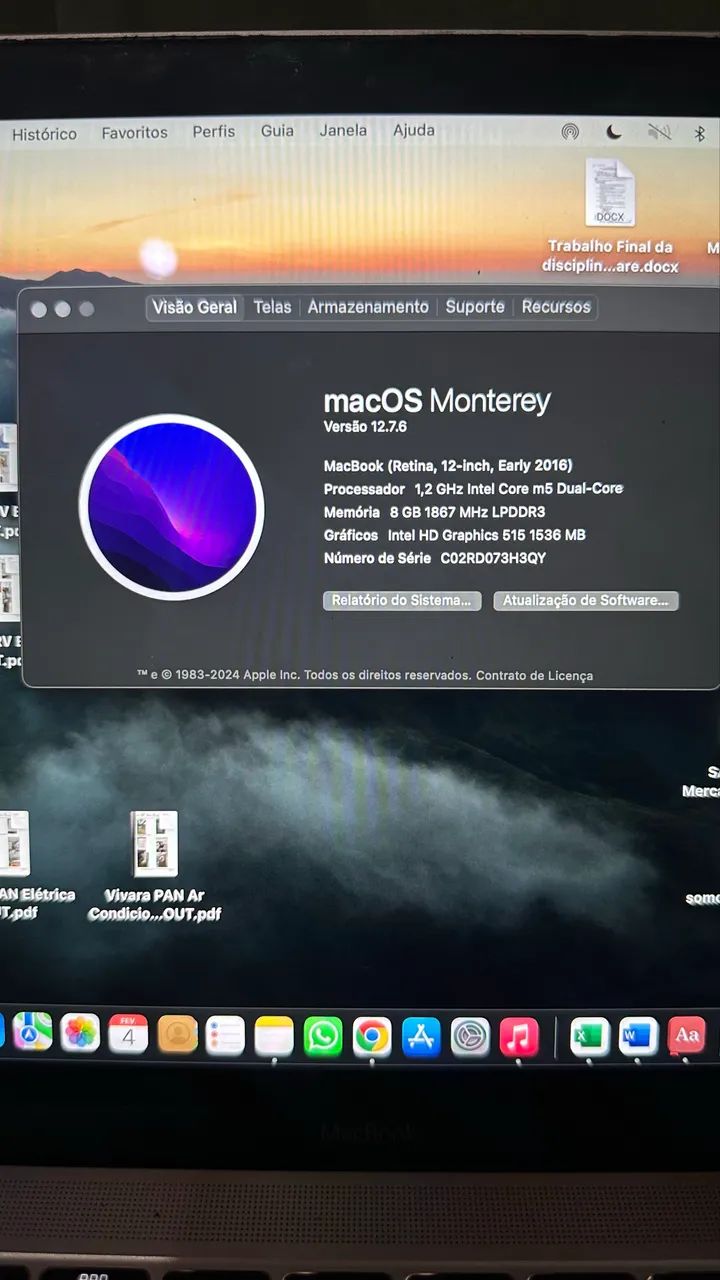Click the Versão 12.7.6 text
Image resolution: width=720 pixels, height=1280 pixels.
[x=365, y=427]
